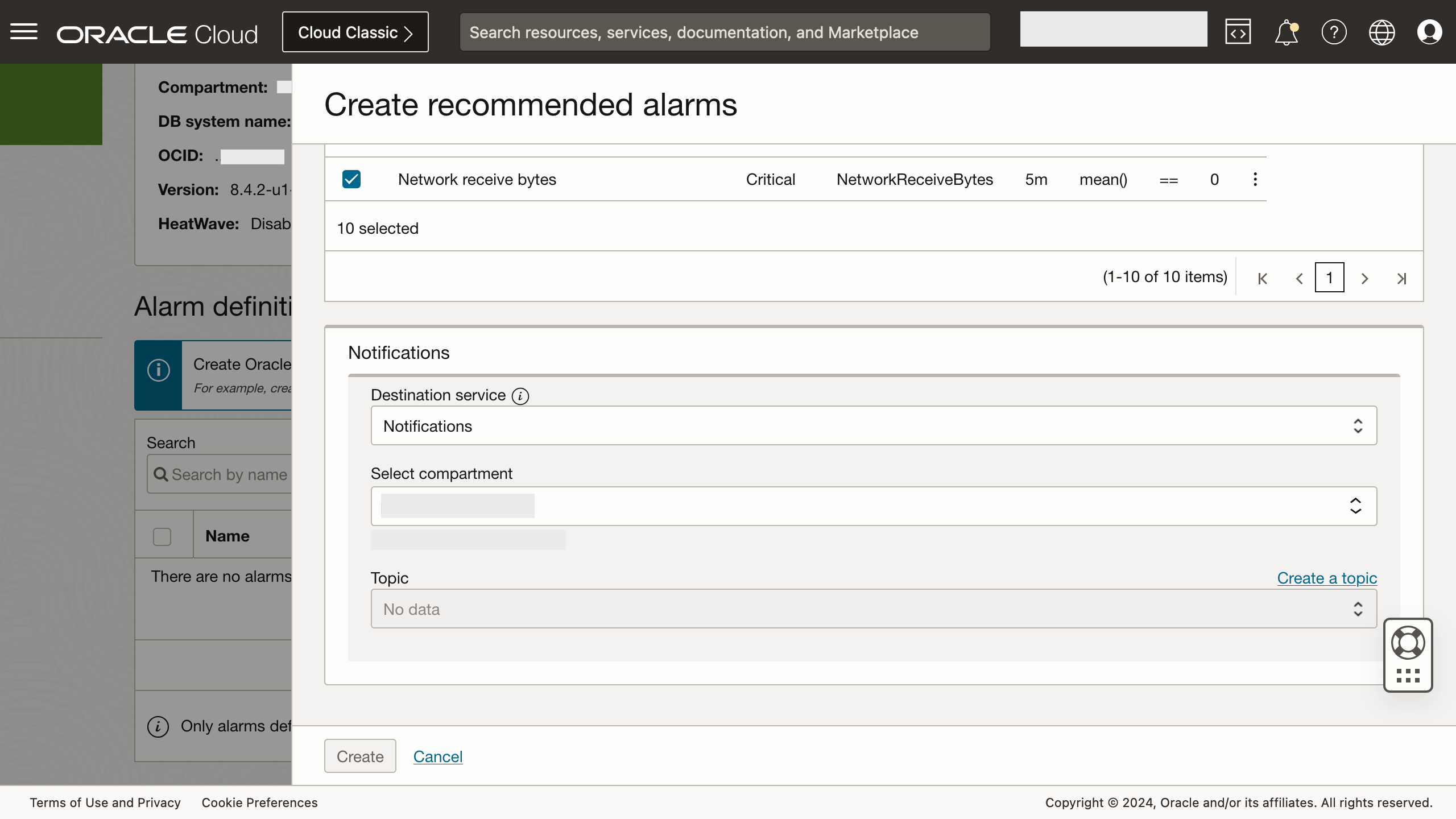Cancel the recommended alarms creation
Image resolution: width=1456 pixels, height=819 pixels.
[x=437, y=756]
